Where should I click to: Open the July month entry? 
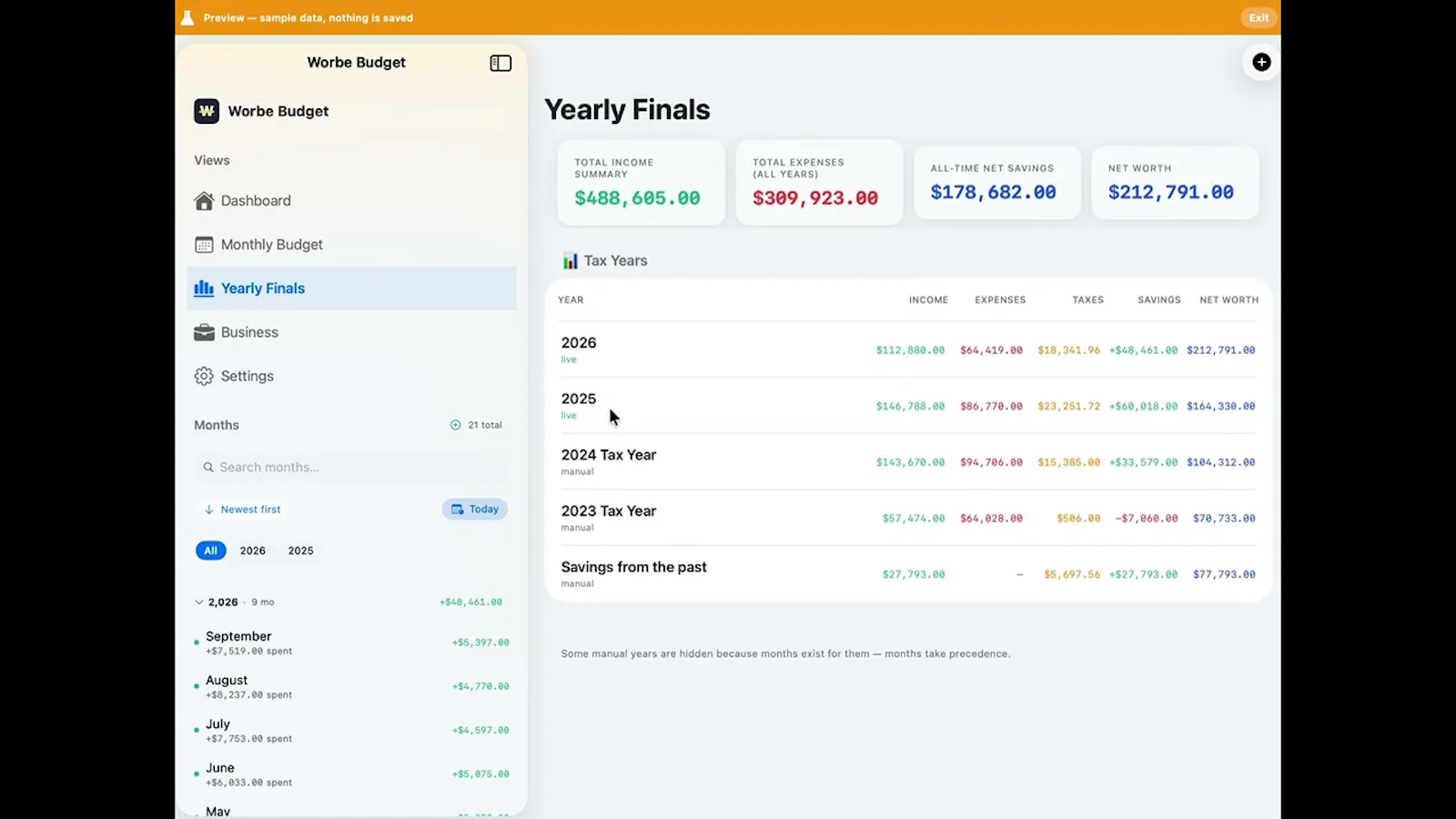pyautogui.click(x=351, y=730)
